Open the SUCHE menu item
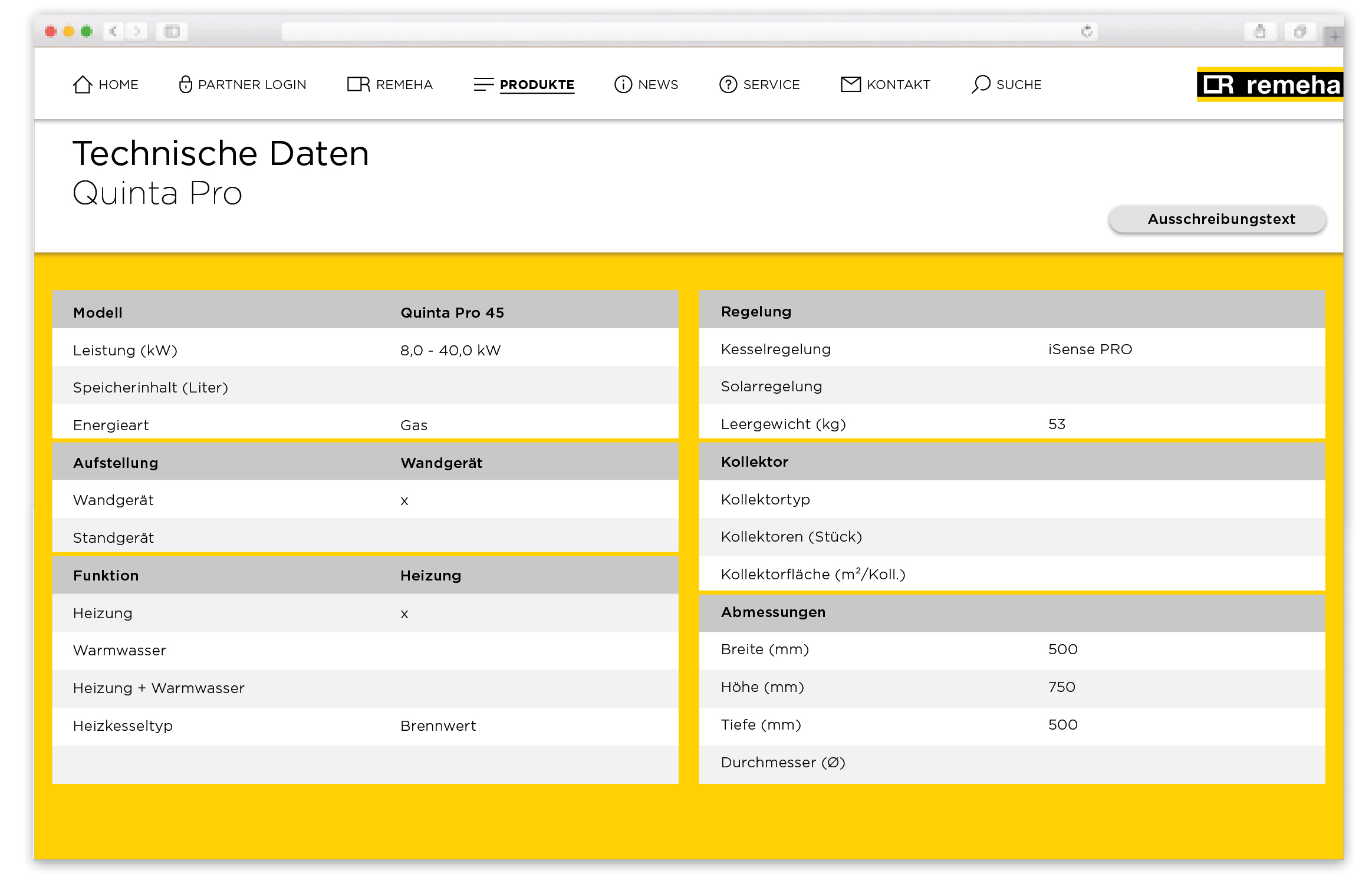 tap(1019, 84)
